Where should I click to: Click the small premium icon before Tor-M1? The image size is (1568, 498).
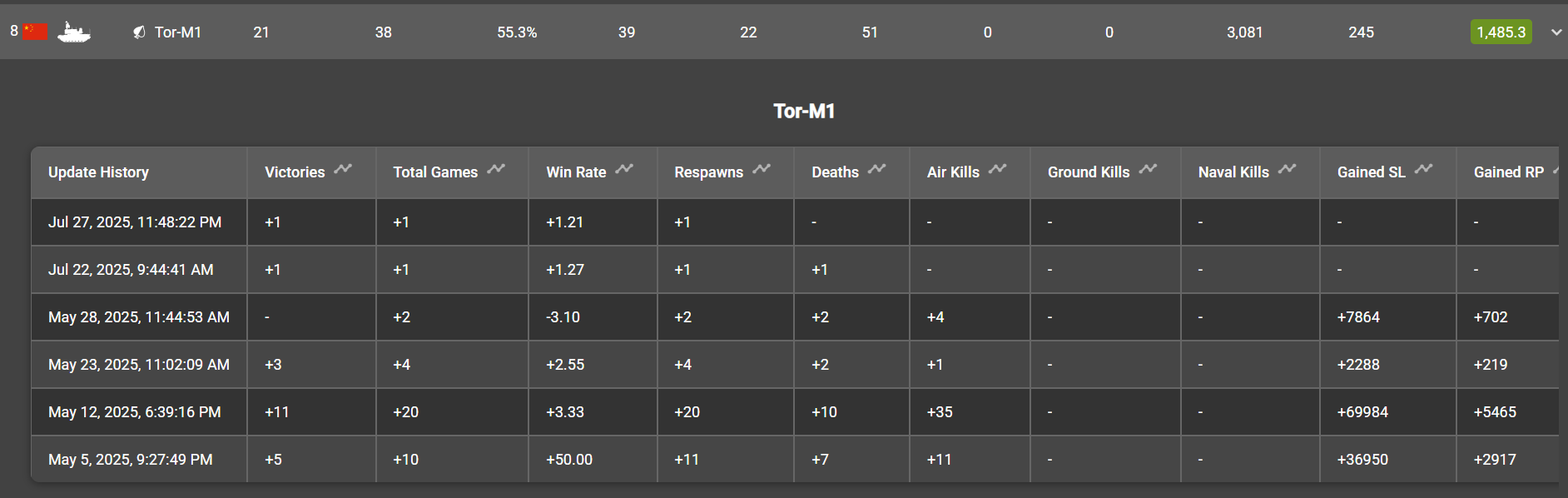(x=139, y=32)
